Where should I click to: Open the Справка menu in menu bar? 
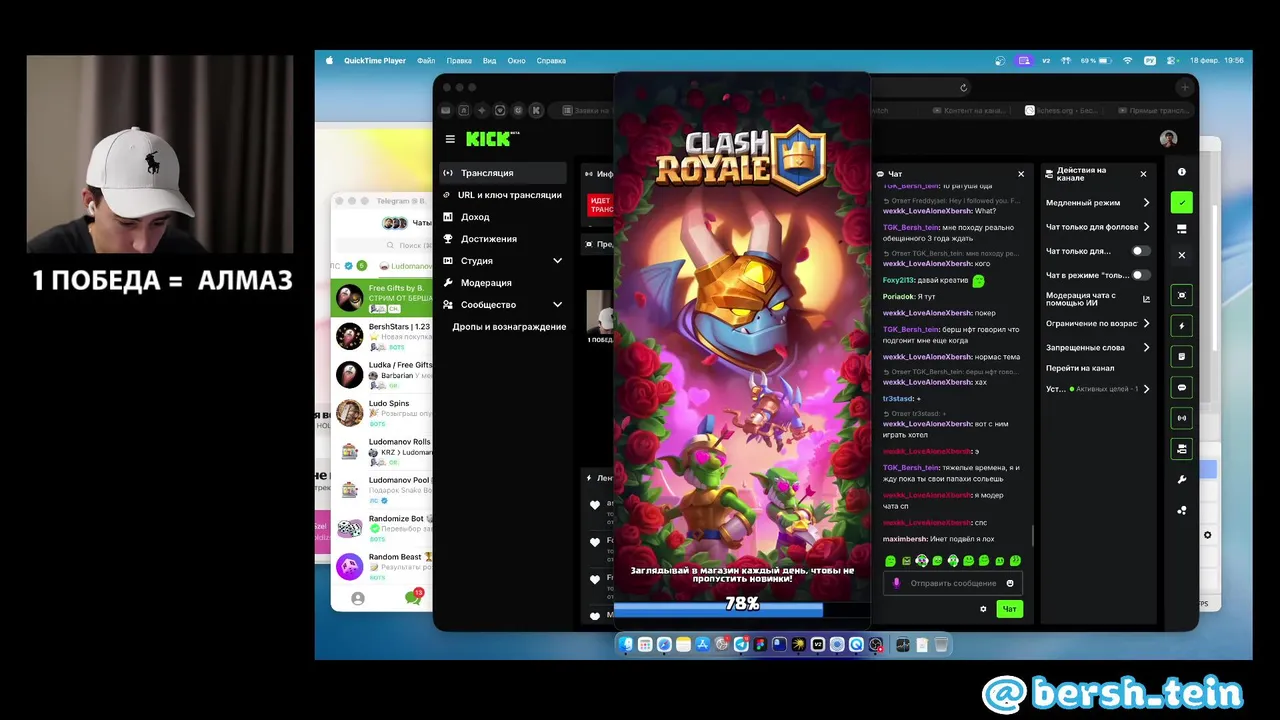551,61
